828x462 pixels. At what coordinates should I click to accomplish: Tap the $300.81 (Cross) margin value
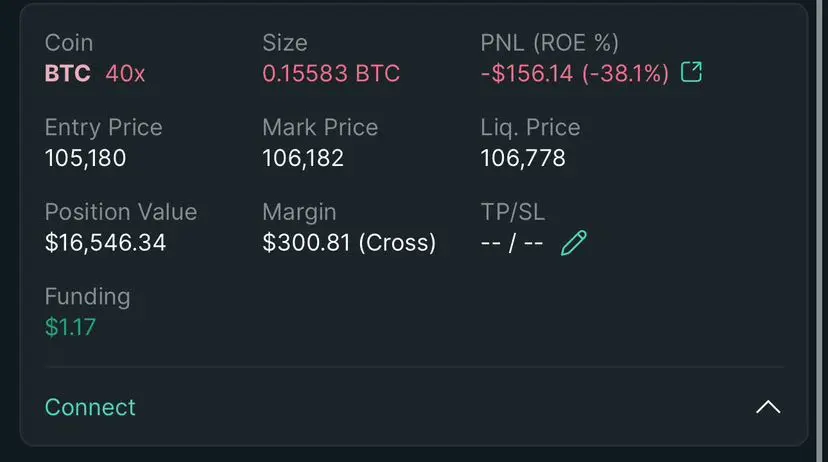(349, 242)
